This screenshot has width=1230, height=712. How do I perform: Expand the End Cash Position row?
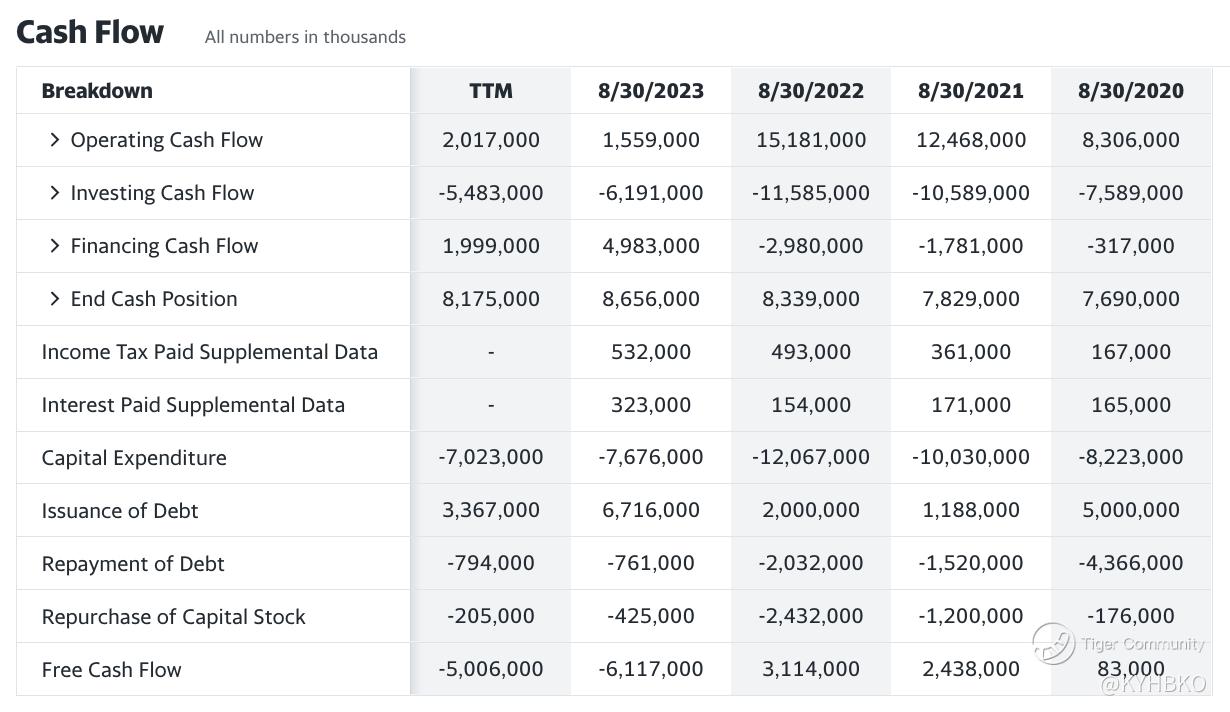click(x=55, y=299)
